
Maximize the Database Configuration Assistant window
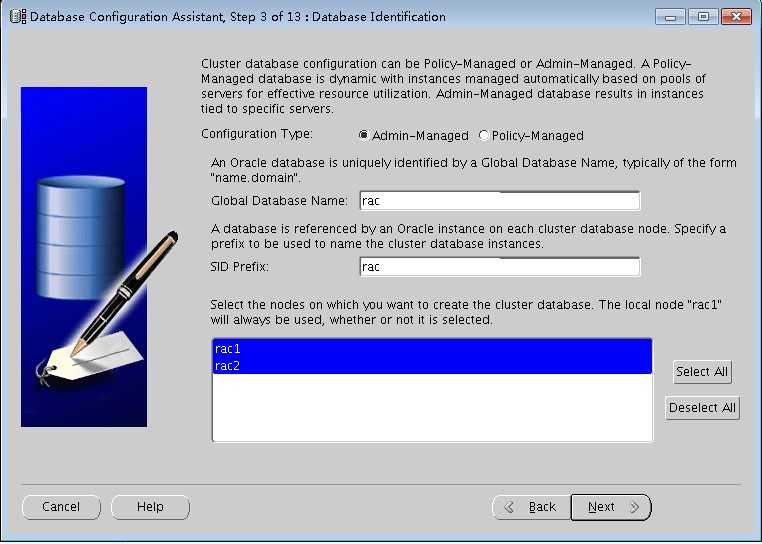tap(703, 17)
